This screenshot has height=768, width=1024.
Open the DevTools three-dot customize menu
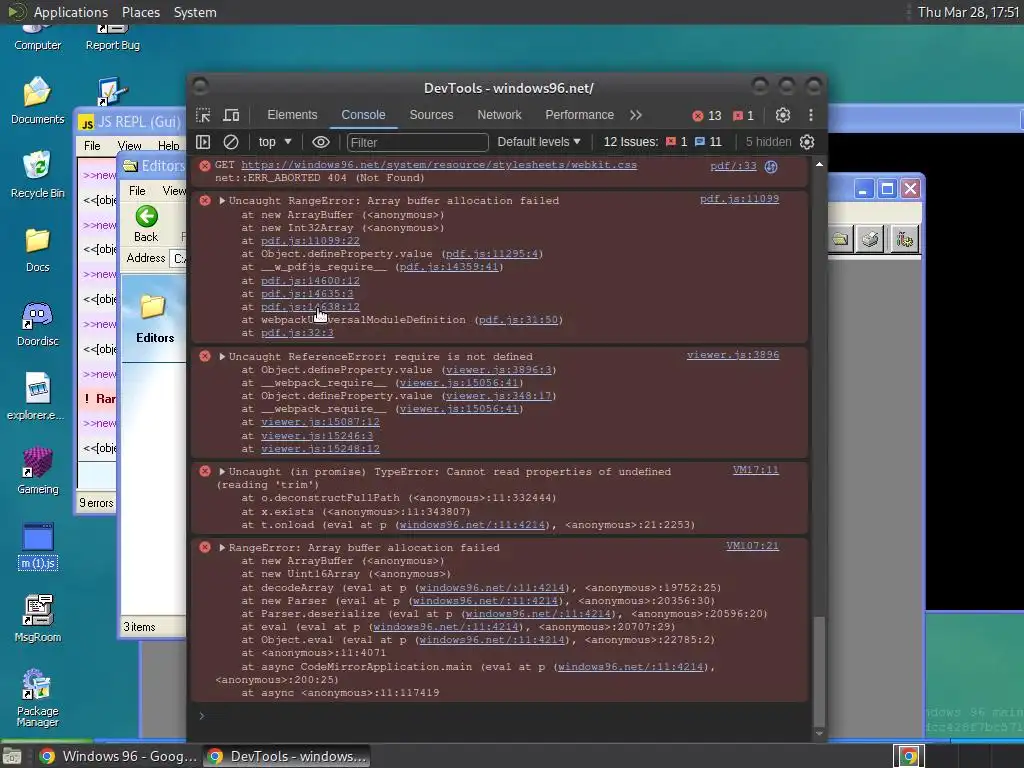pos(810,116)
